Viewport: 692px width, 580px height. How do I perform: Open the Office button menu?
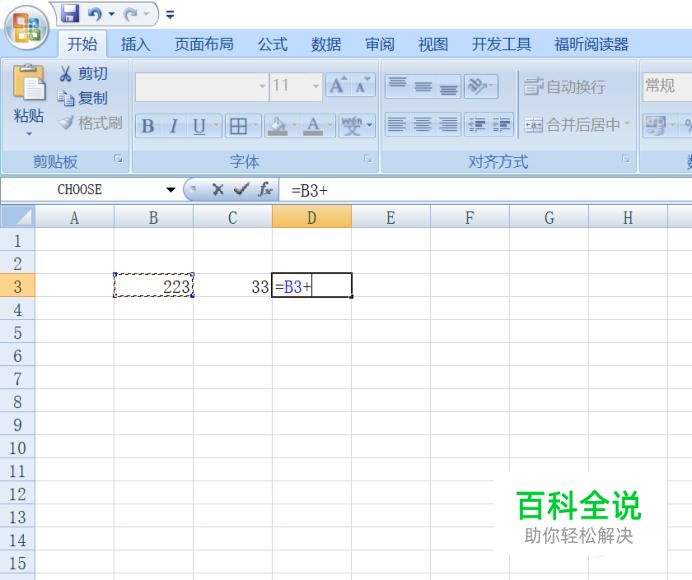(26, 28)
